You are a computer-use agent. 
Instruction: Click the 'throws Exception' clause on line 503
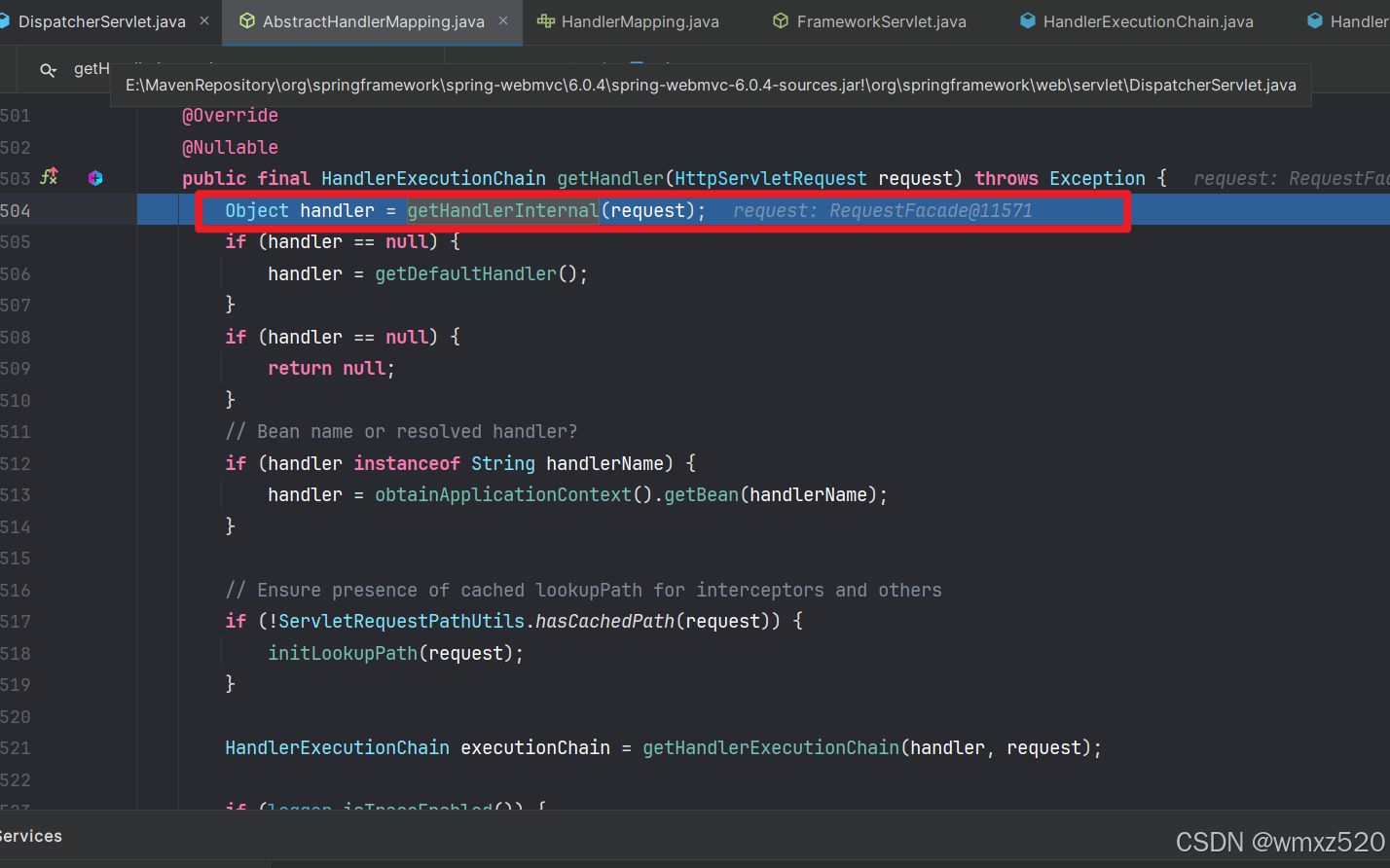point(1060,178)
